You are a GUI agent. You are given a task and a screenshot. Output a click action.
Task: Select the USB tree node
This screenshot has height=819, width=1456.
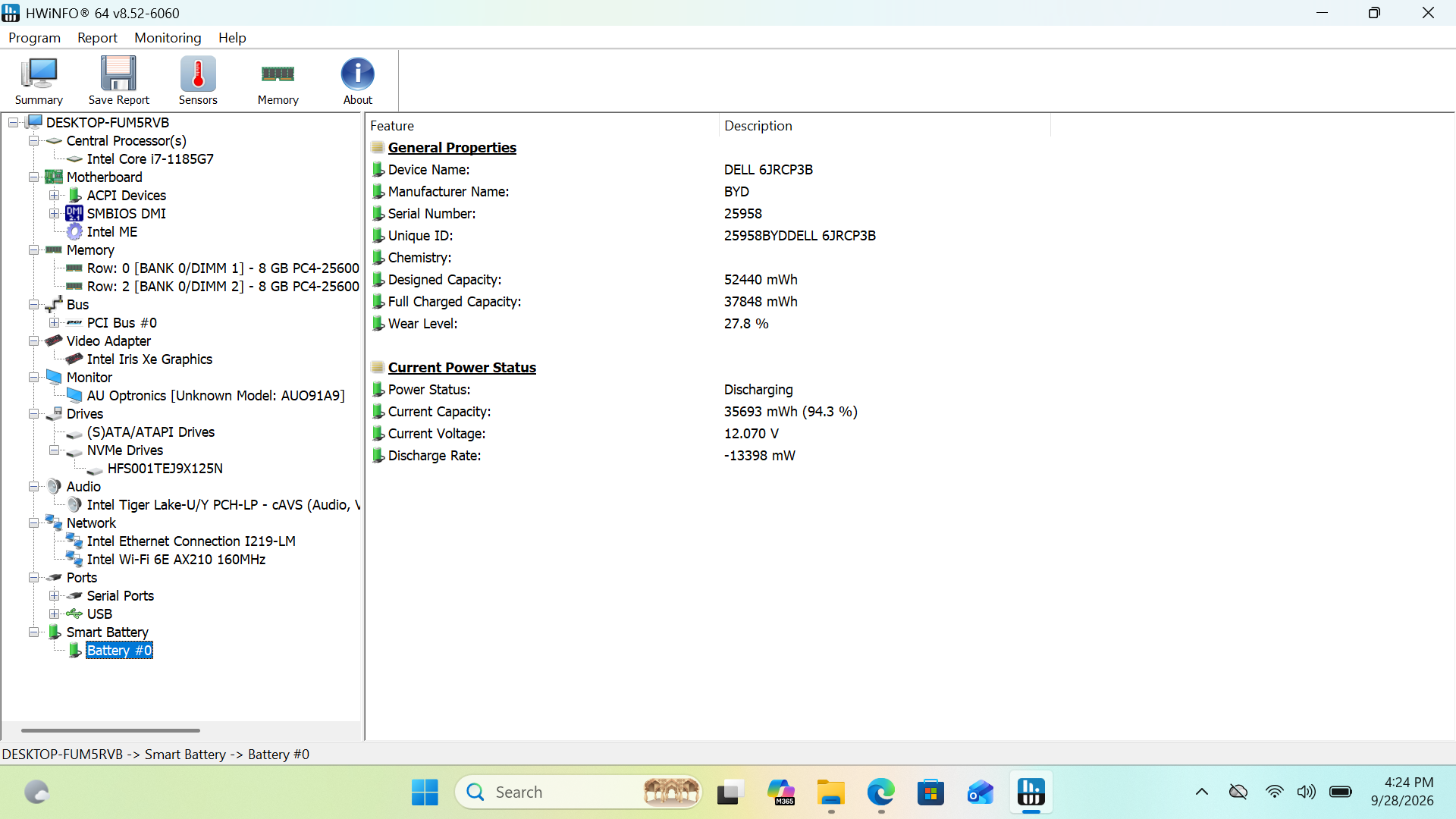[99, 614]
